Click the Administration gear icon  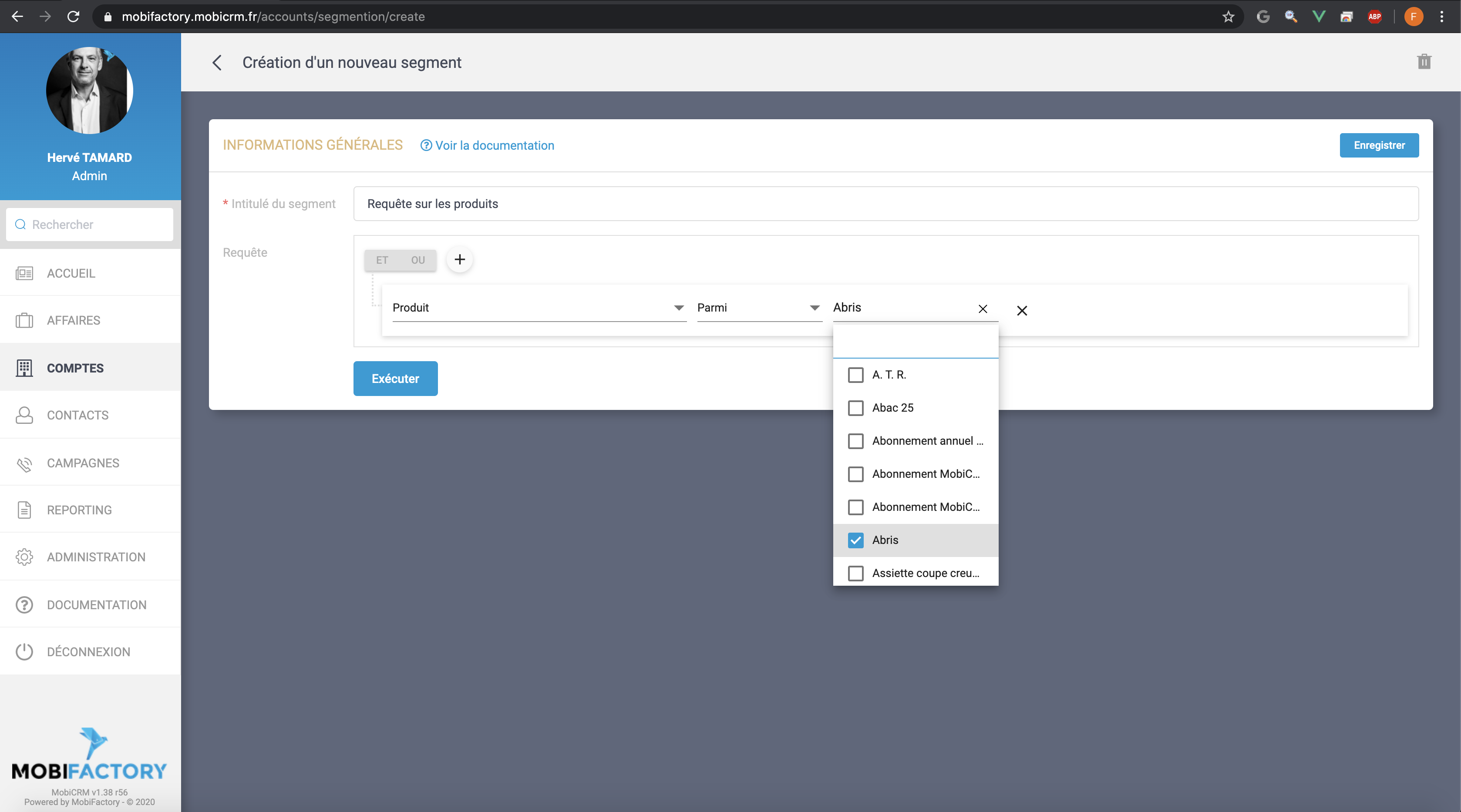pos(24,557)
